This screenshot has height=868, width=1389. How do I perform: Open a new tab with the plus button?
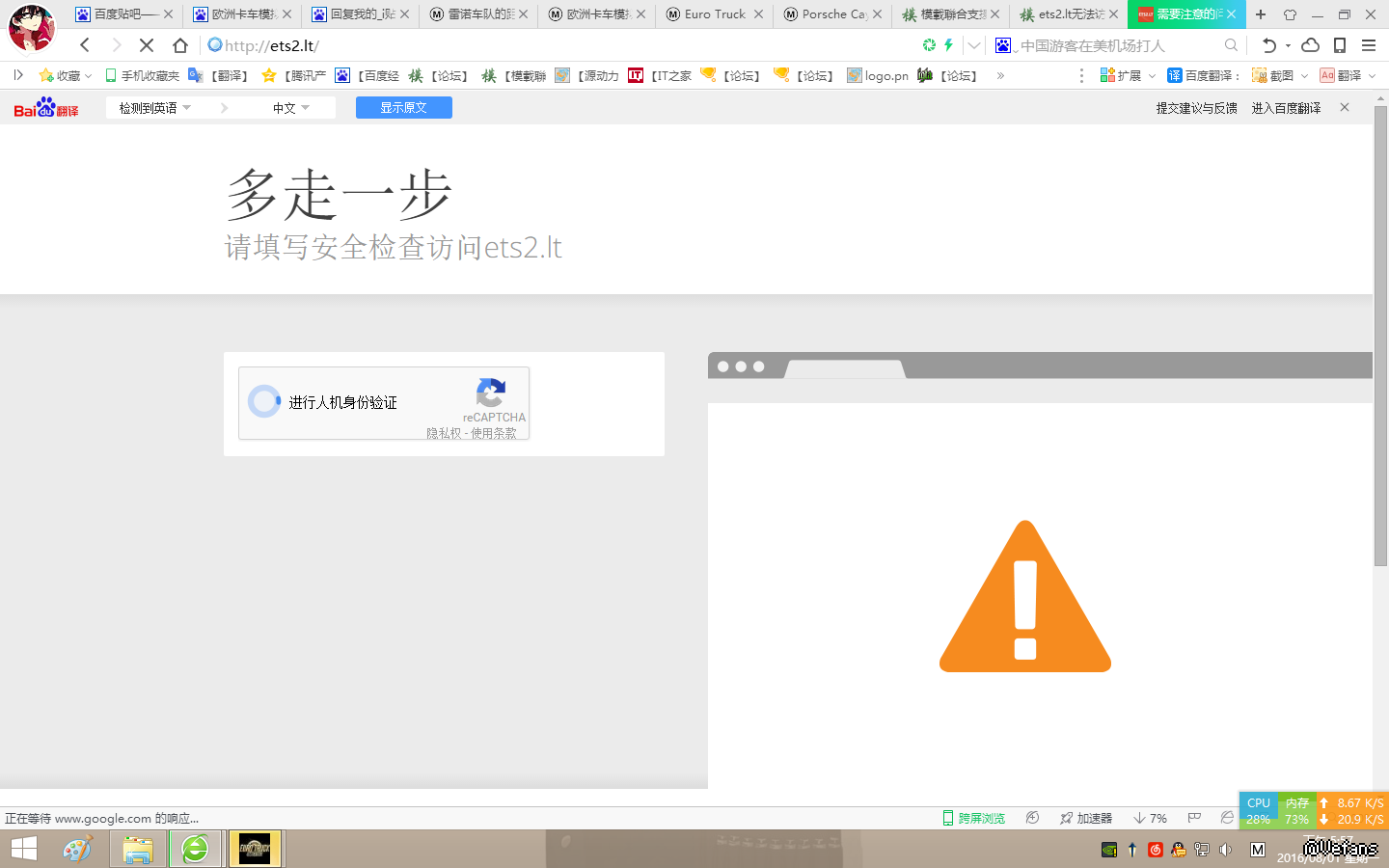(1261, 14)
